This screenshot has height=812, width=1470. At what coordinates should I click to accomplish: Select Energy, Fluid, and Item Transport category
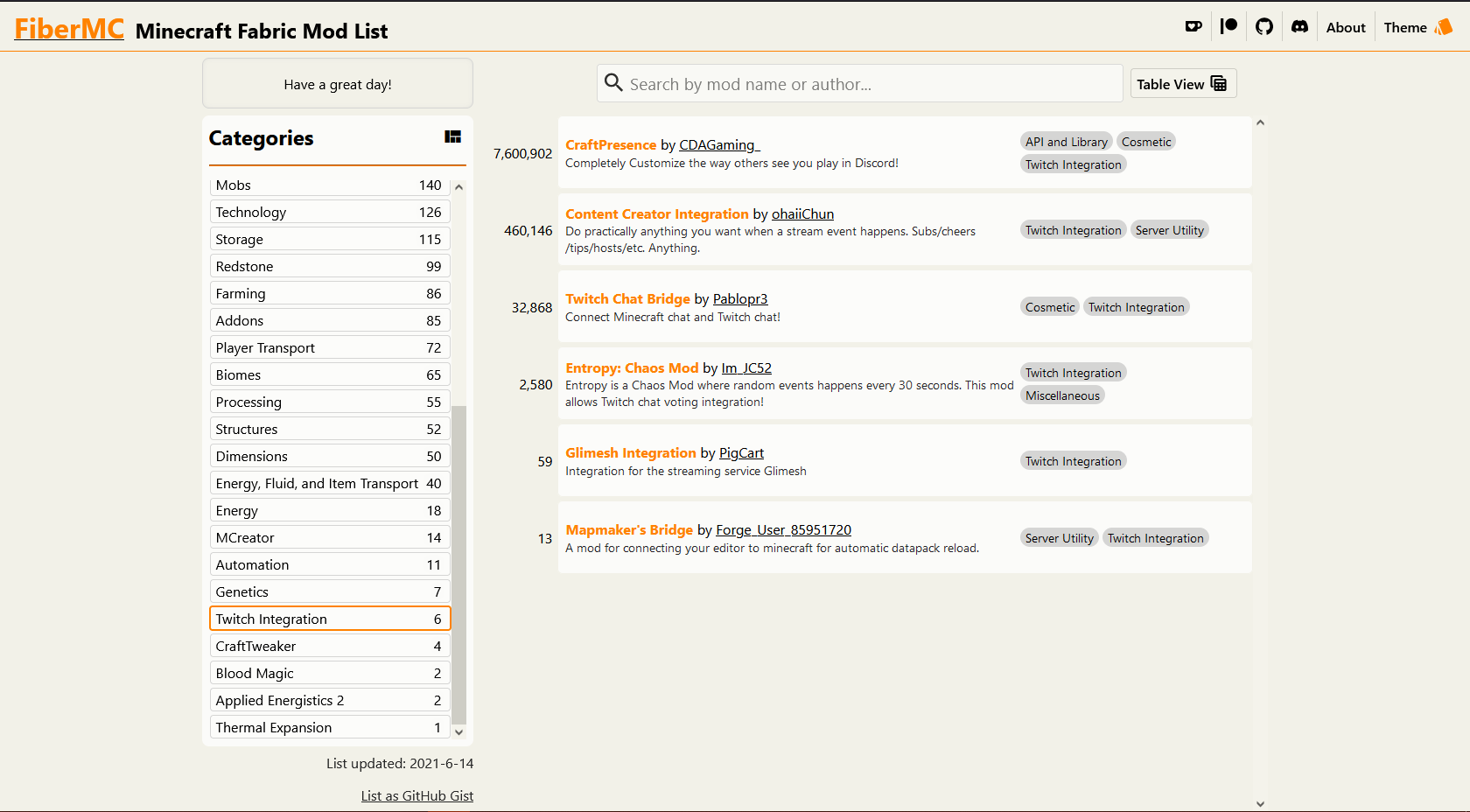point(330,483)
